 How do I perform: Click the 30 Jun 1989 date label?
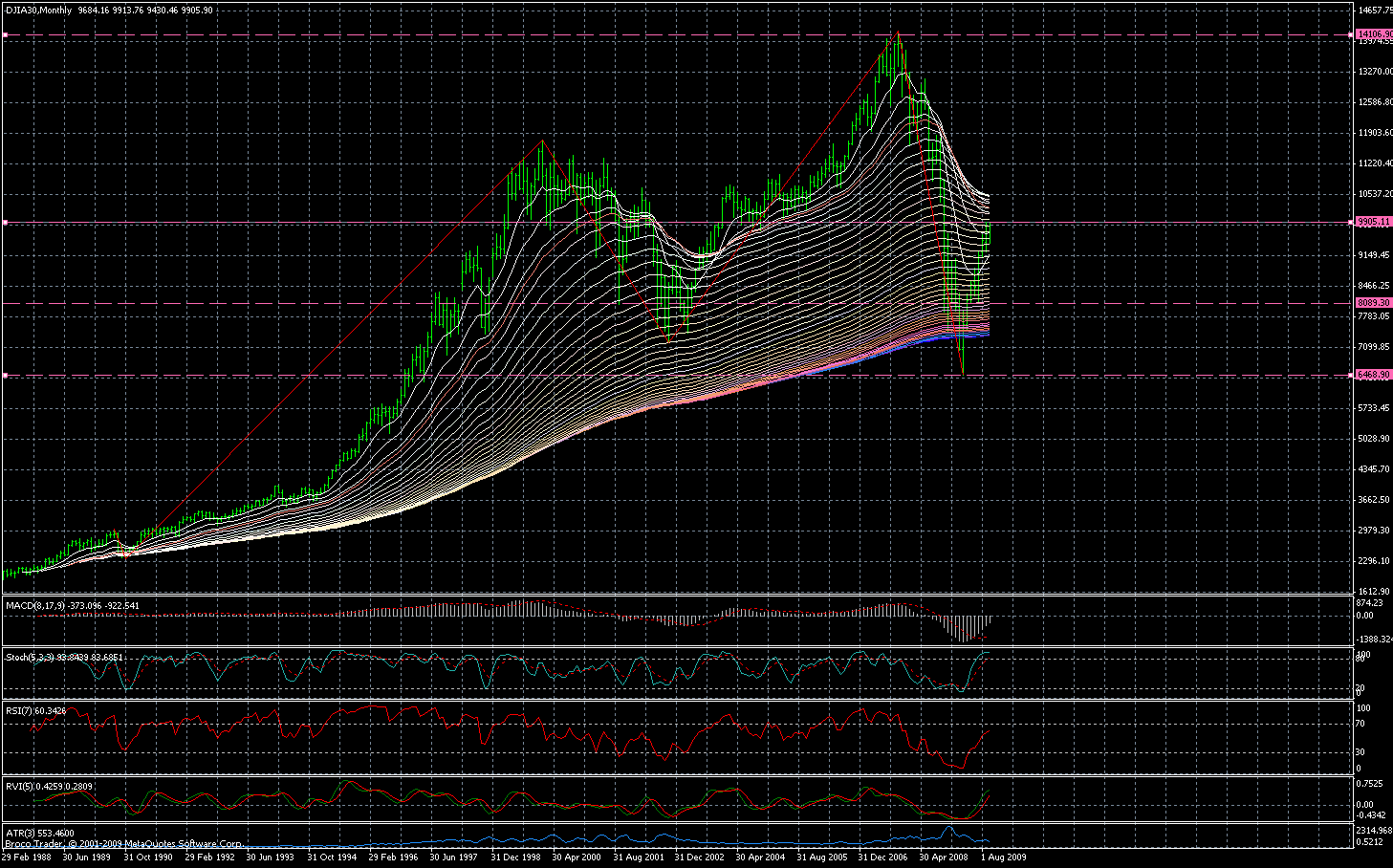[x=87, y=857]
